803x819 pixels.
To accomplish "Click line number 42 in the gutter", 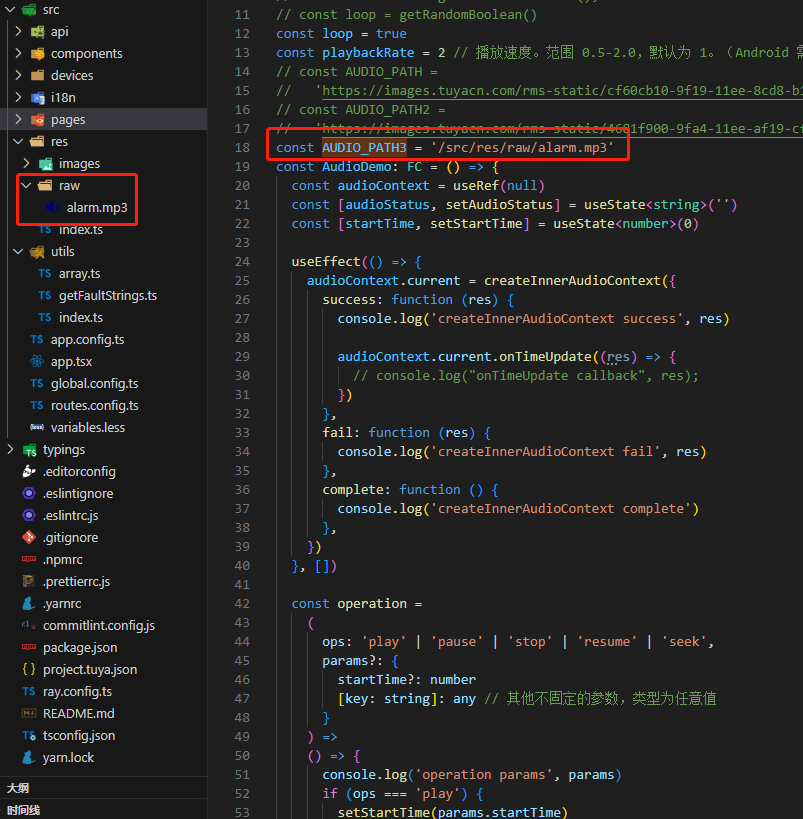I will point(242,604).
